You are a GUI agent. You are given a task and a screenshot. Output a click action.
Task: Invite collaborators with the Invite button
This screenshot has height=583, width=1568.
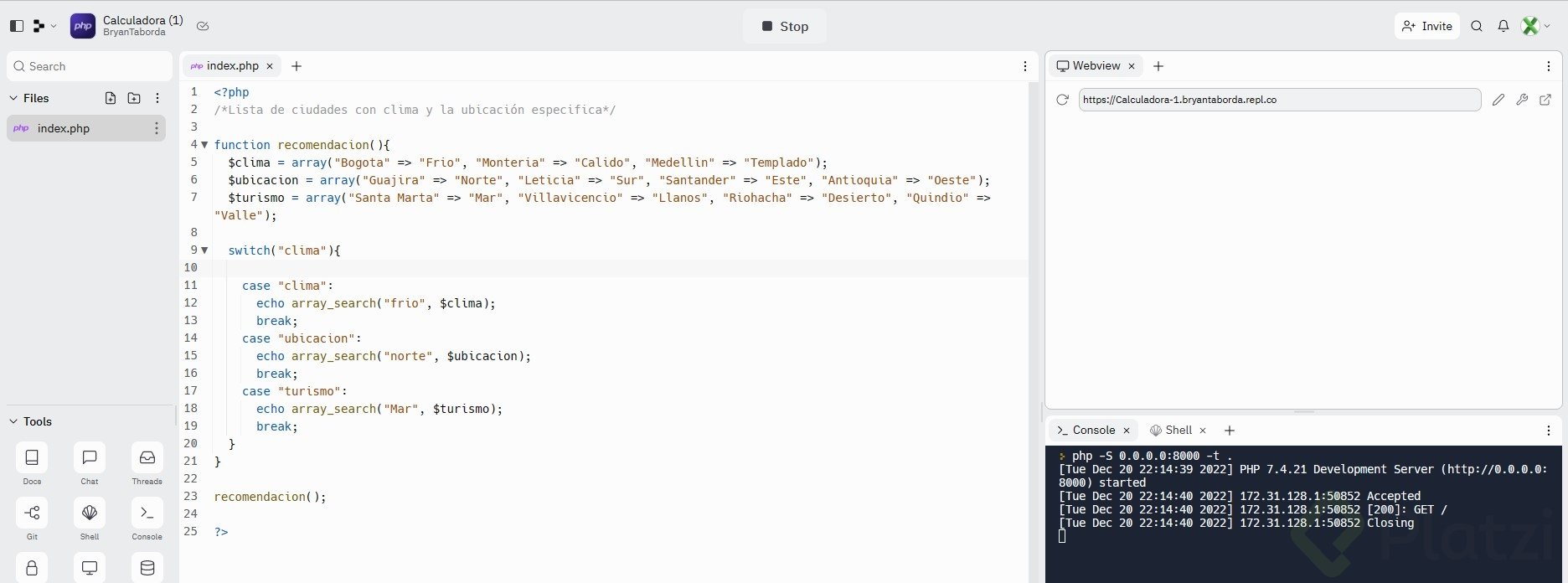pyautogui.click(x=1427, y=26)
